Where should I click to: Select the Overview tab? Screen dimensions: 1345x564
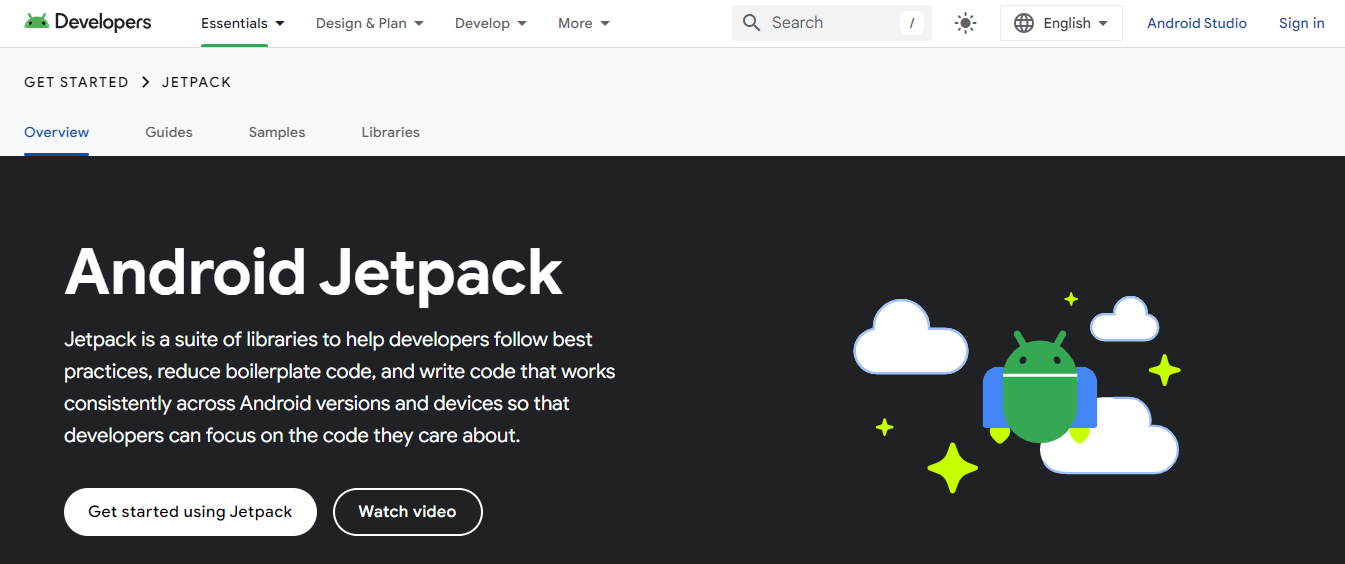57,132
